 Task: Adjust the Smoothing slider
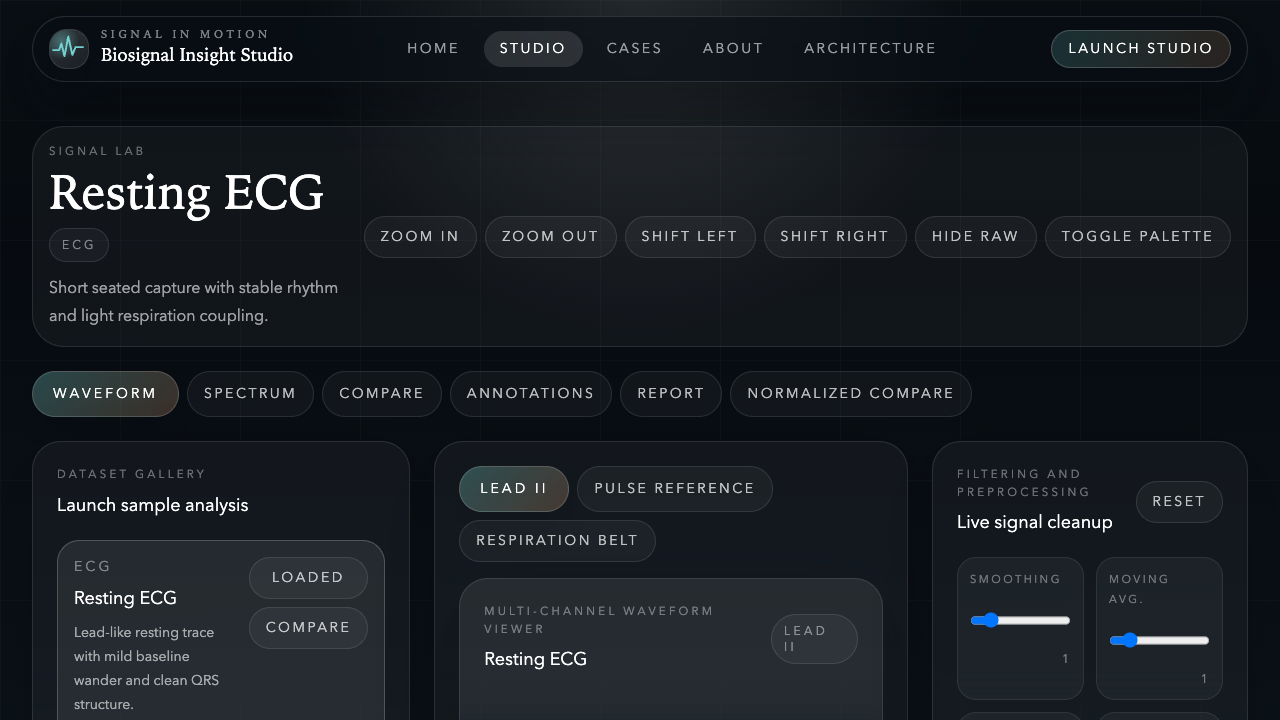click(x=1020, y=620)
